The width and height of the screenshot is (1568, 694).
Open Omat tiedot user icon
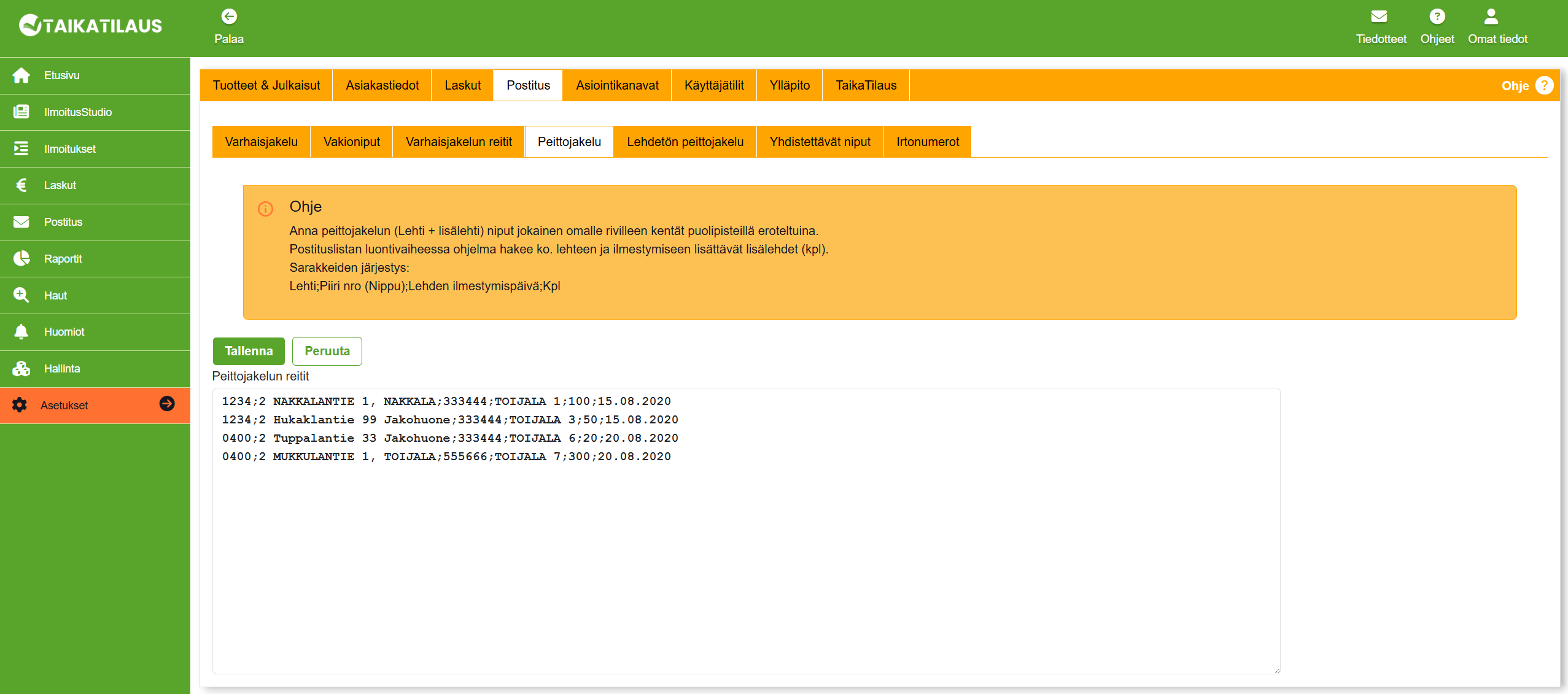pos(1491,17)
